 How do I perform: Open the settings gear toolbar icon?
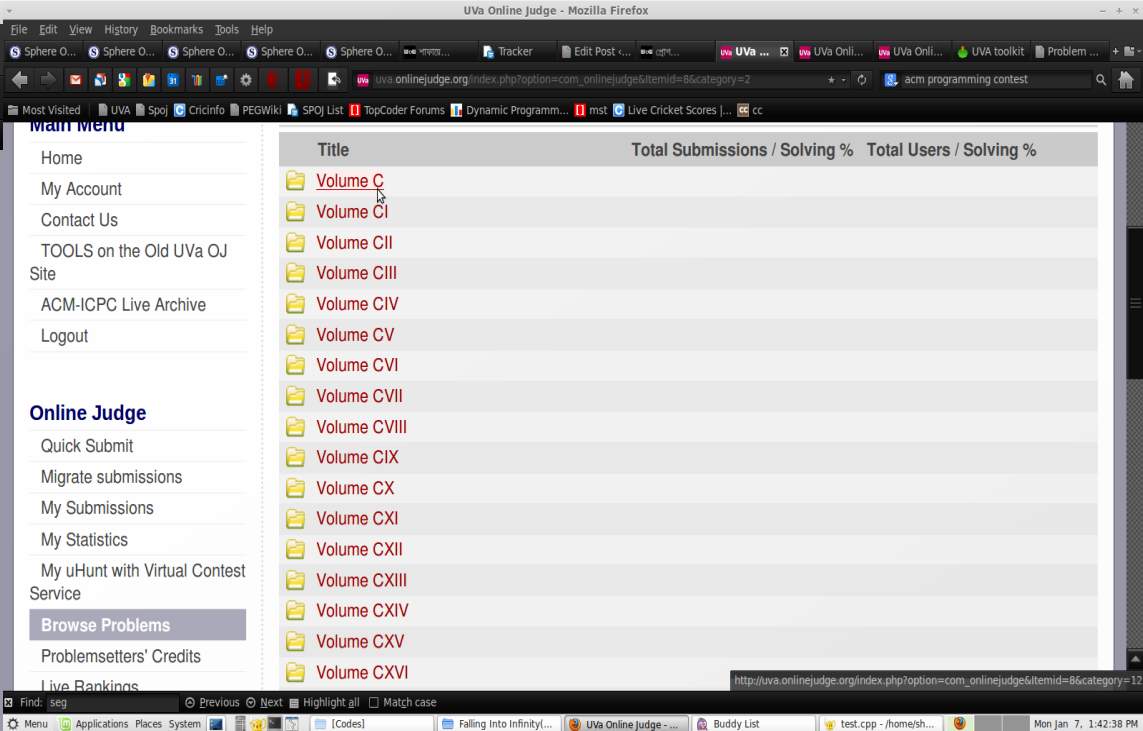point(246,80)
